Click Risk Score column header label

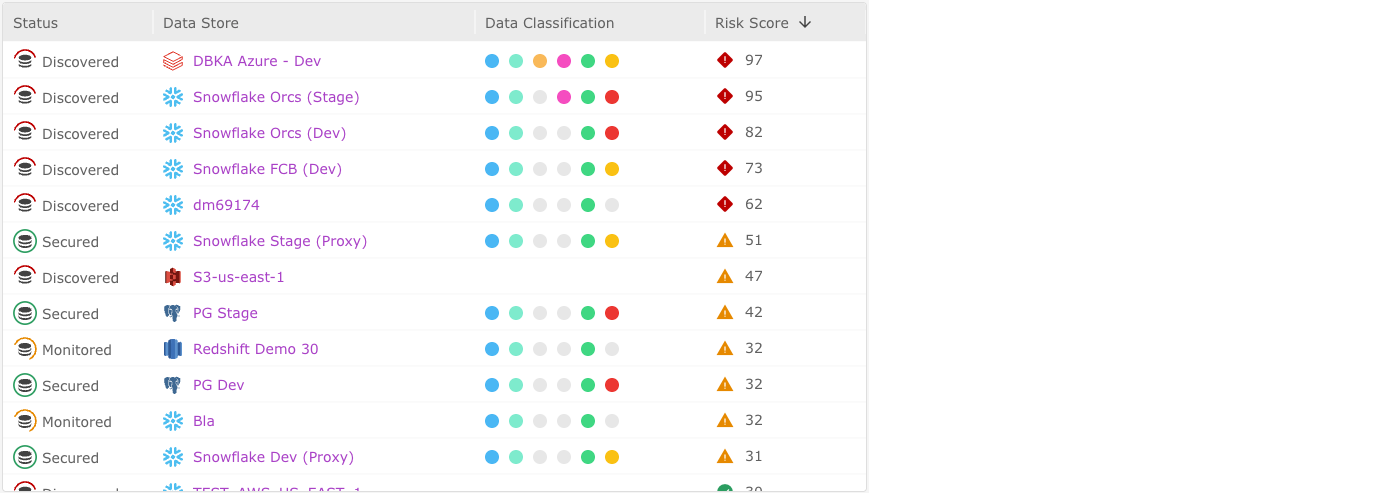coord(752,23)
